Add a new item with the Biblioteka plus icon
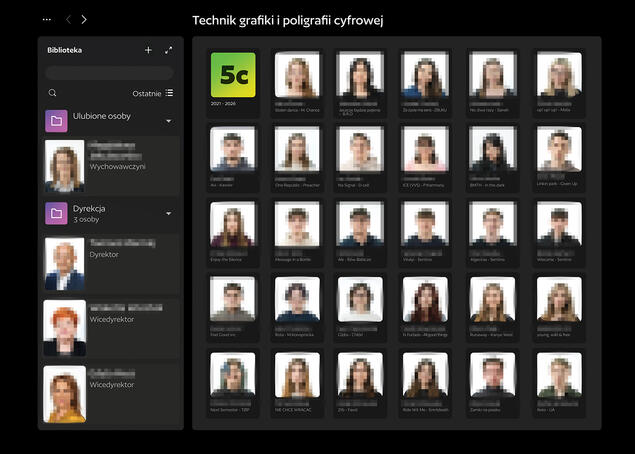Screen dimensions: 635x454 coord(148,50)
